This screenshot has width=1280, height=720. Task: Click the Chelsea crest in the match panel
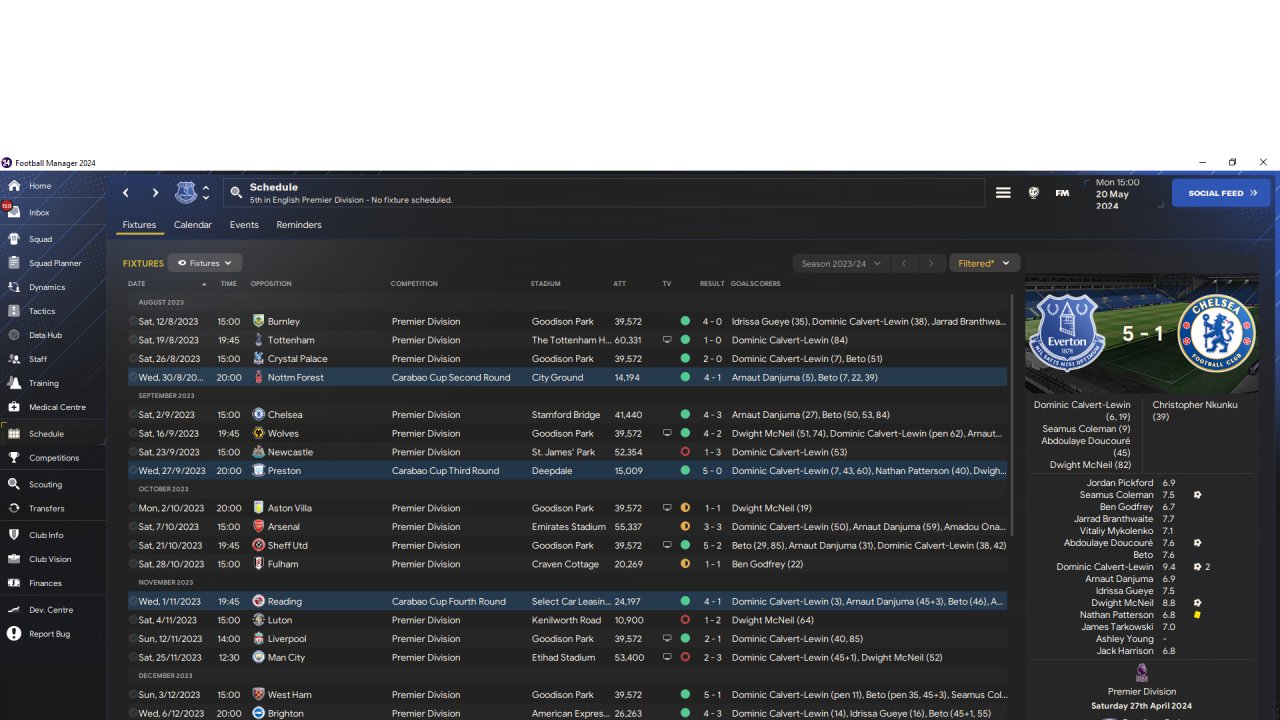(1216, 333)
